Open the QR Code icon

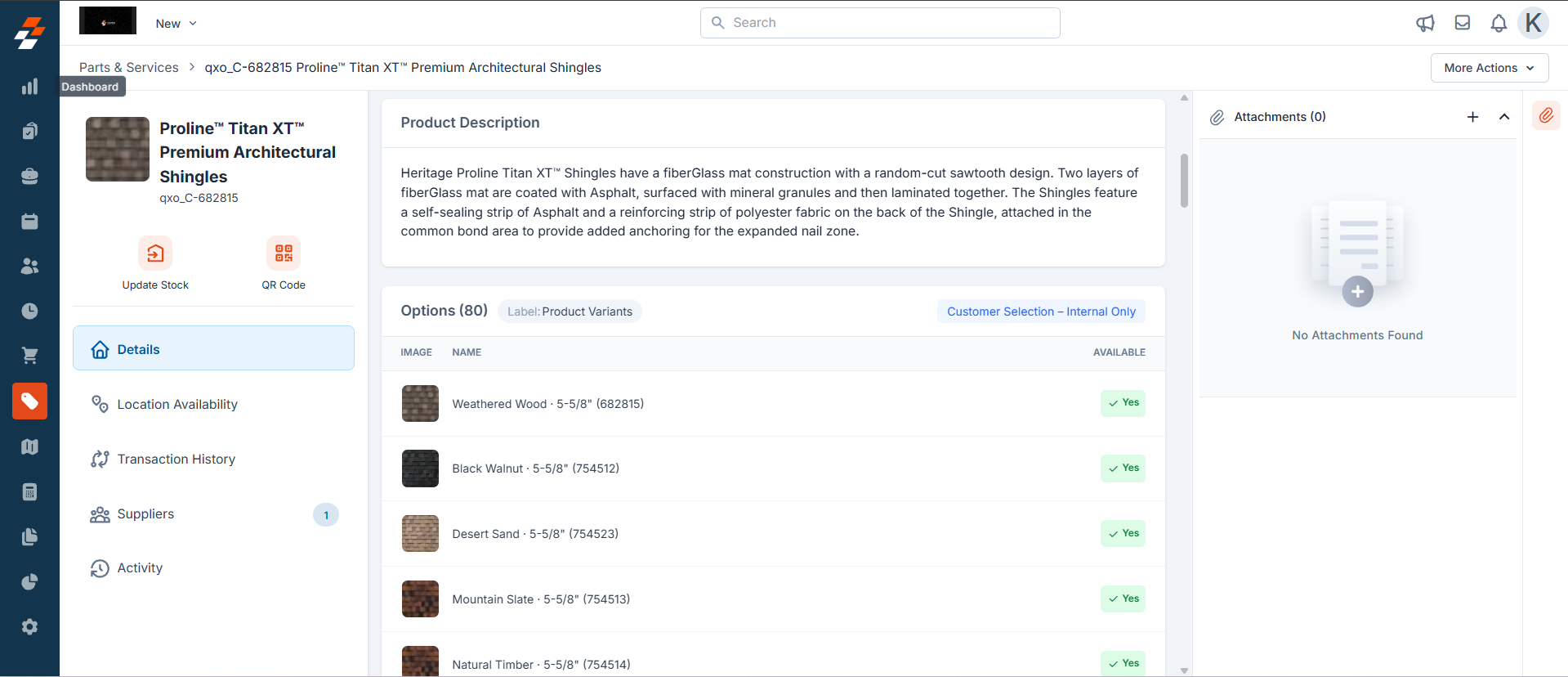click(x=284, y=253)
